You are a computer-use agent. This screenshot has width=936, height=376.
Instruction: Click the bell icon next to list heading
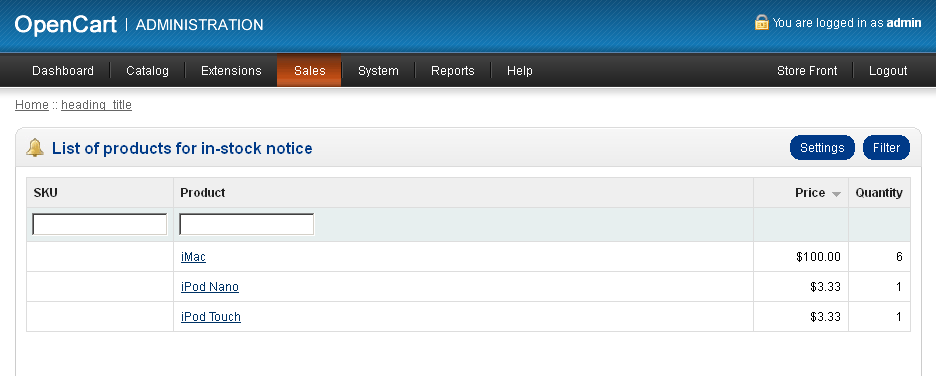tap(35, 147)
